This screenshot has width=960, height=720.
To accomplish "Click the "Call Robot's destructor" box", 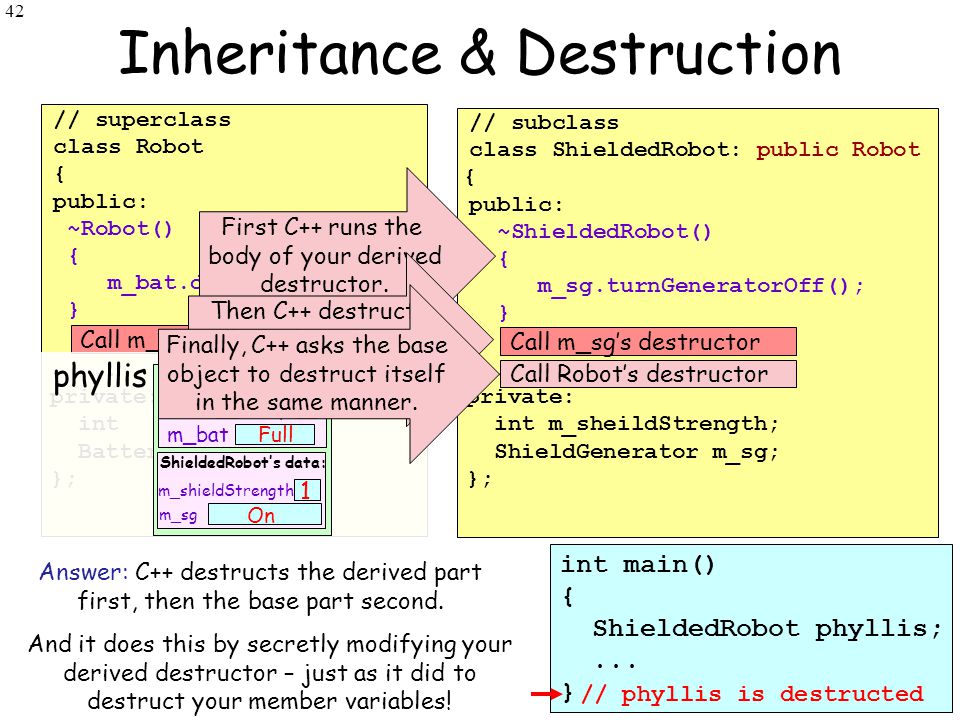I will (x=648, y=373).
